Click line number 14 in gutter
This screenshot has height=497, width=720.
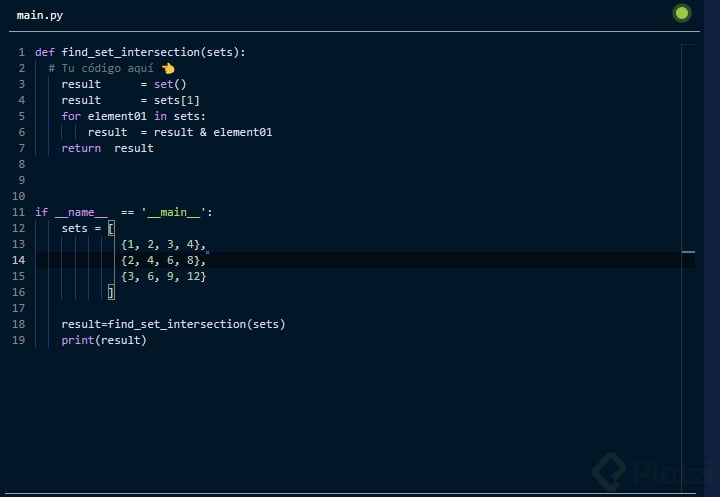18,260
